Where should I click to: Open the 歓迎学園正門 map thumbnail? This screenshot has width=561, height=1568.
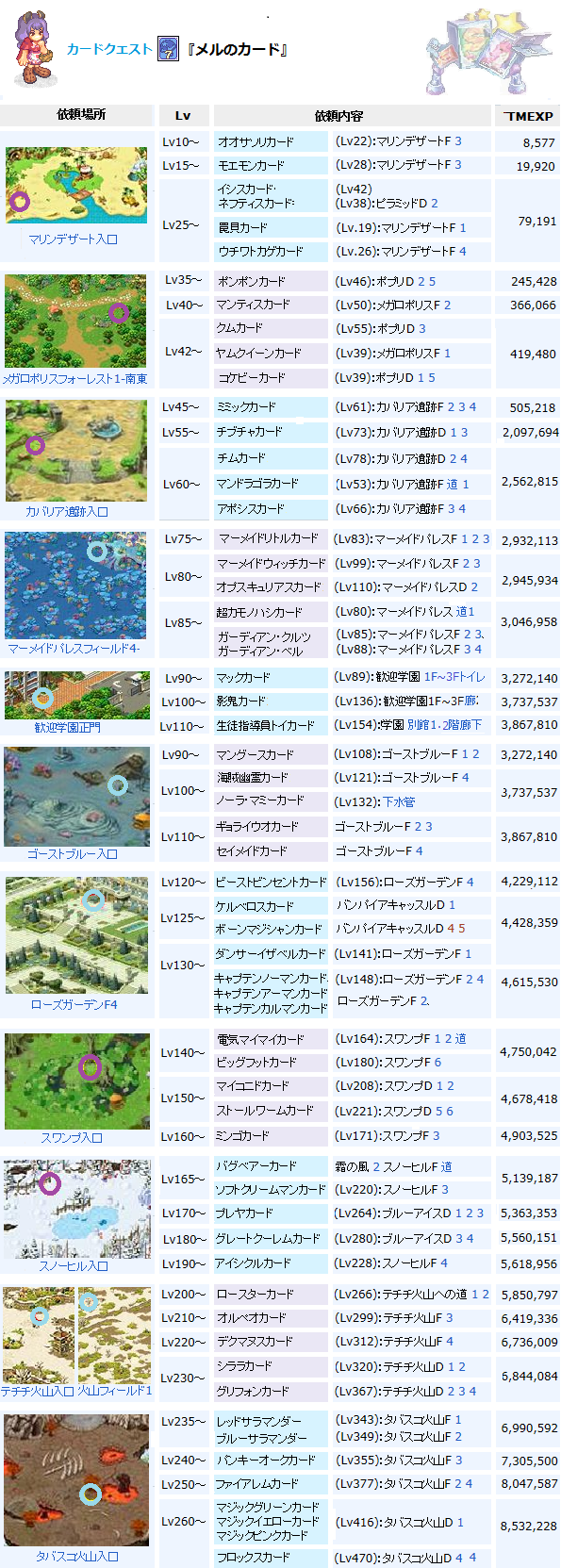pyautogui.click(x=76, y=695)
